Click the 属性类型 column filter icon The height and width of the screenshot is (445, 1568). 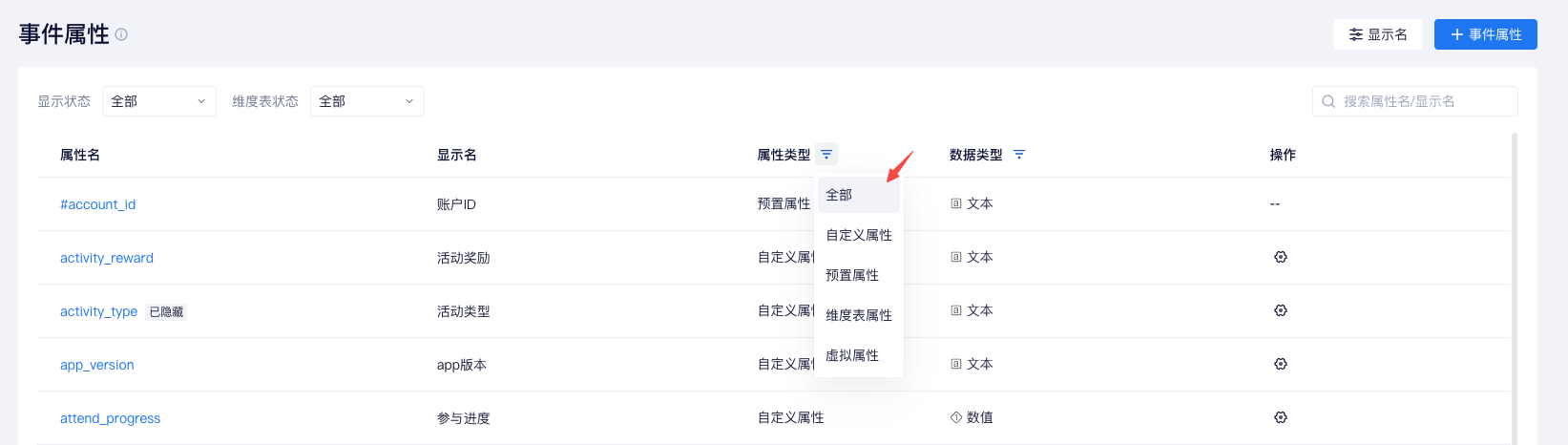(826, 154)
